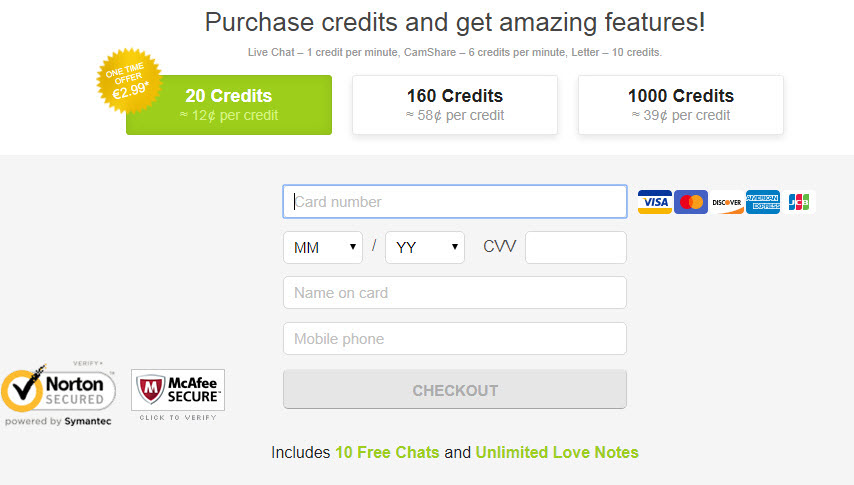This screenshot has width=854, height=485.
Task: Submit payment with the Checkout button
Action: pos(455,390)
